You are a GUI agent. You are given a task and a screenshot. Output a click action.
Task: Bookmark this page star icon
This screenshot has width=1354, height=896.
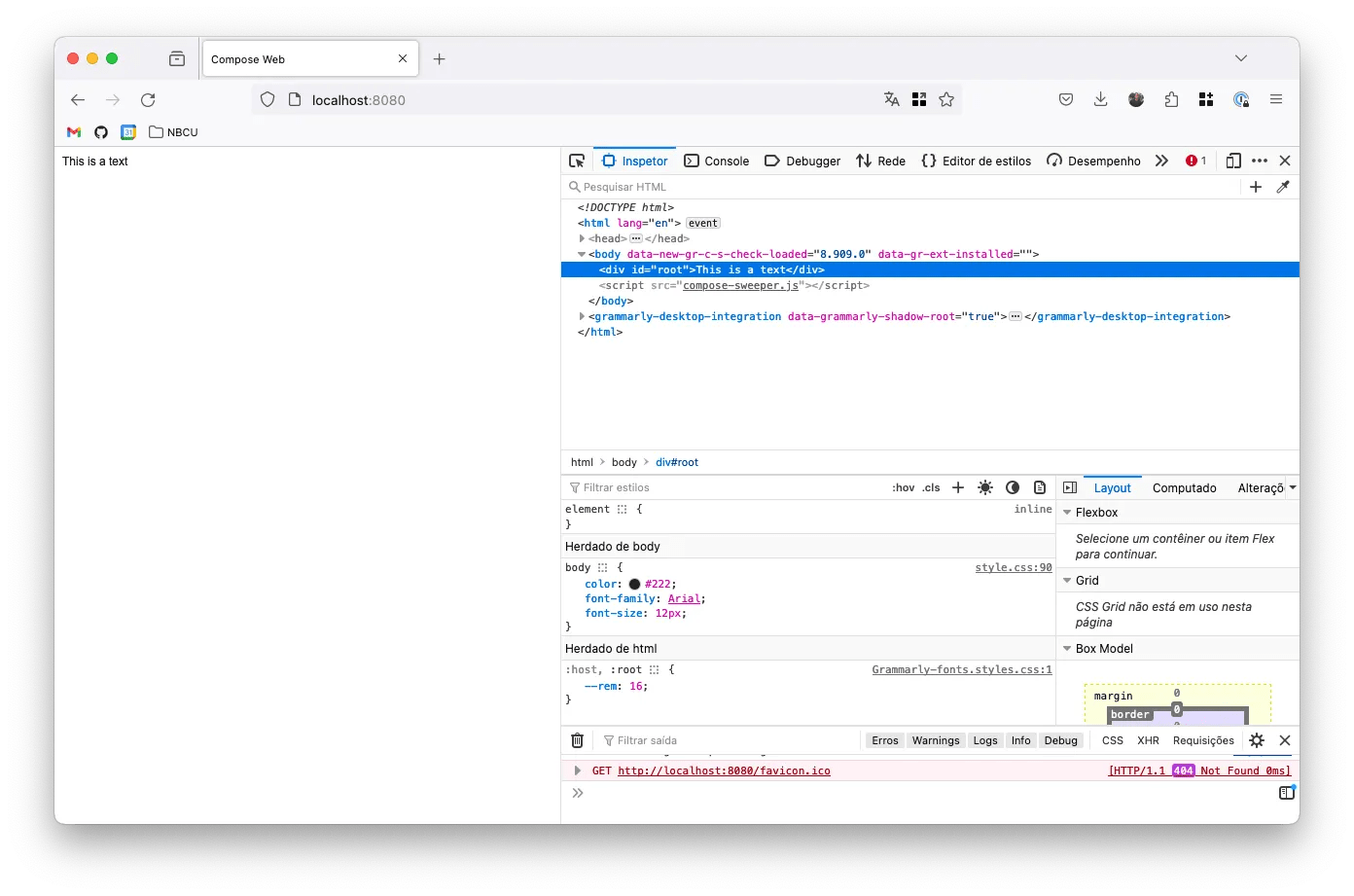click(946, 99)
